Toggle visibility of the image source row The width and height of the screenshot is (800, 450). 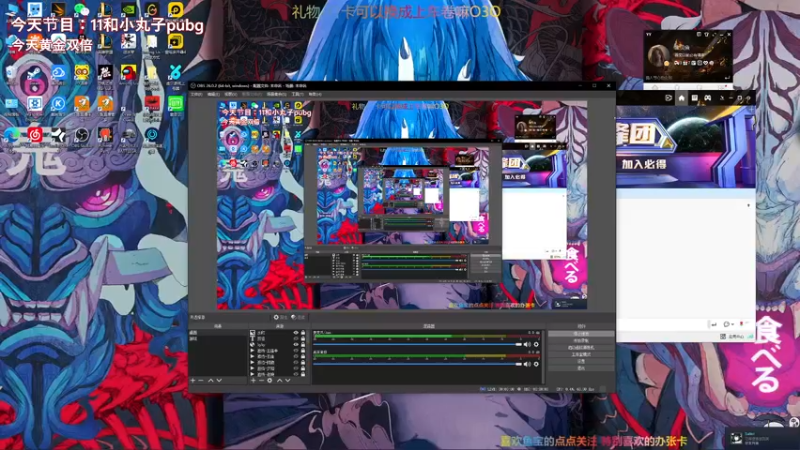[x=296, y=333]
